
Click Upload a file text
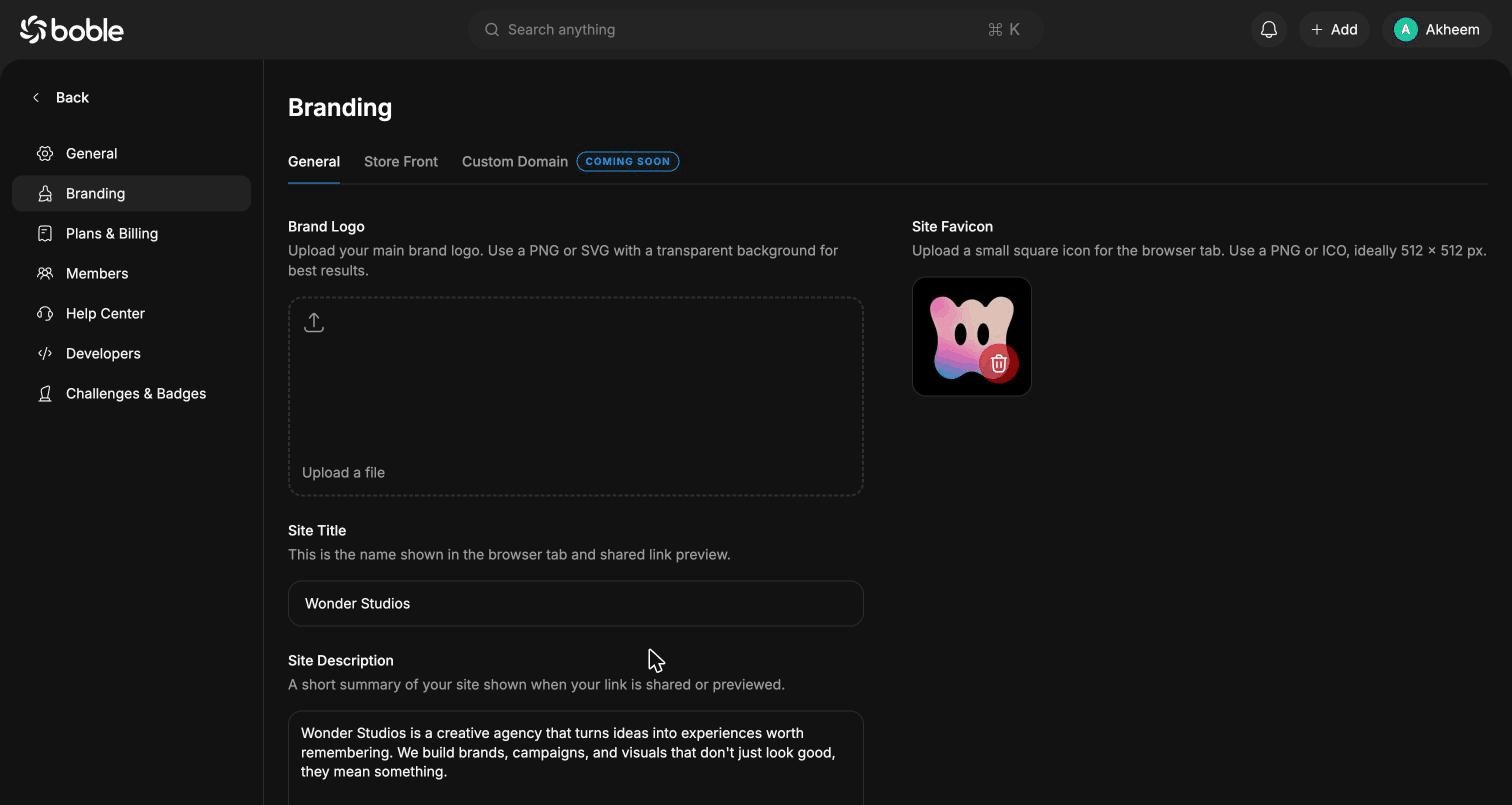click(x=343, y=472)
